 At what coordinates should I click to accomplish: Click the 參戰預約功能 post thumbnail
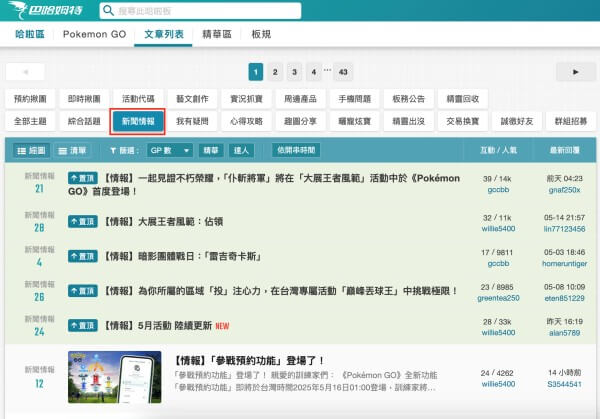point(115,377)
